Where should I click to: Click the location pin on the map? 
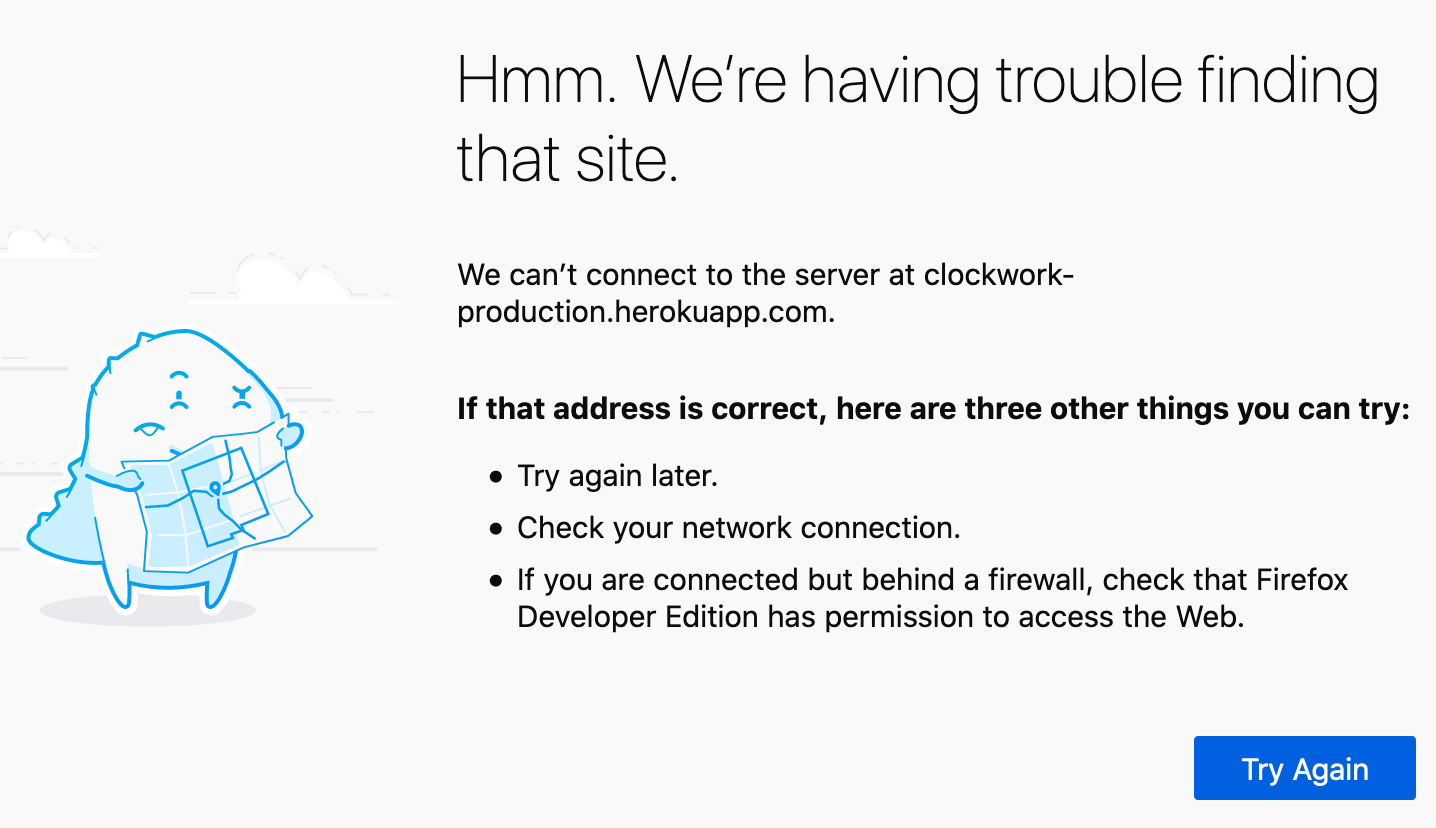pos(215,489)
